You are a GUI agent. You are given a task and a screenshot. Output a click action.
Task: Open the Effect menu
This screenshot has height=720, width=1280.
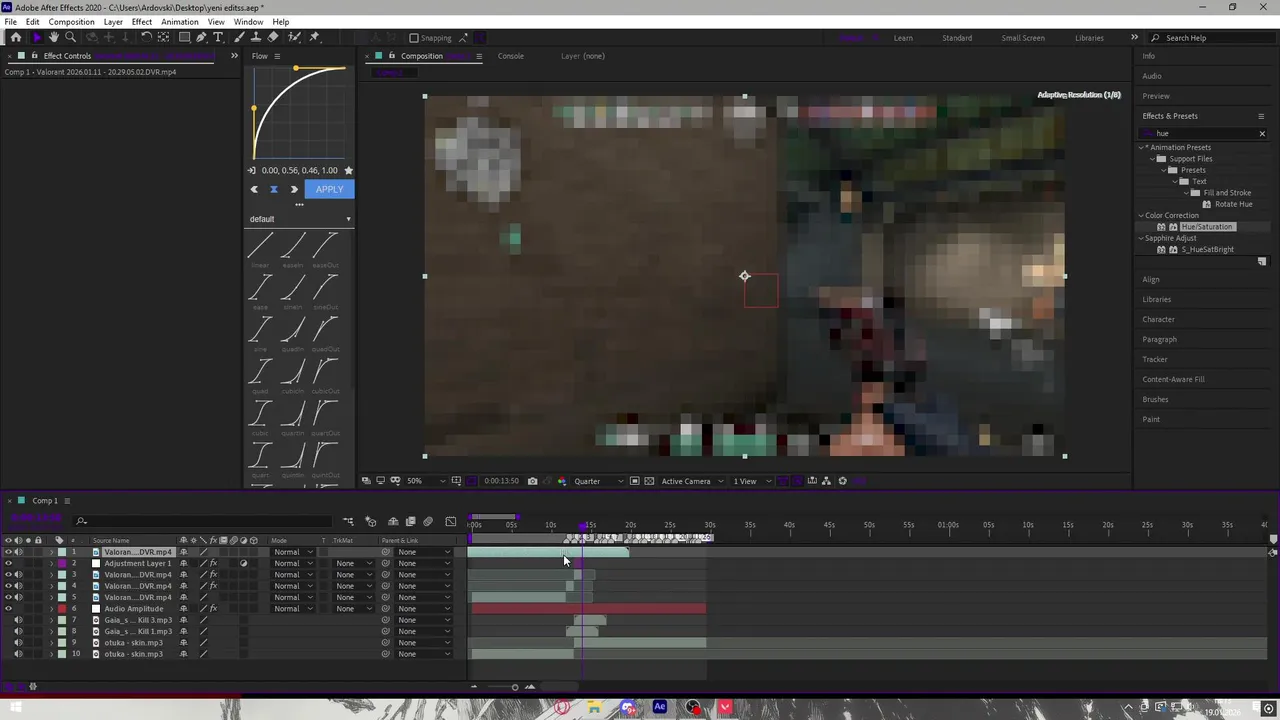coord(142,22)
